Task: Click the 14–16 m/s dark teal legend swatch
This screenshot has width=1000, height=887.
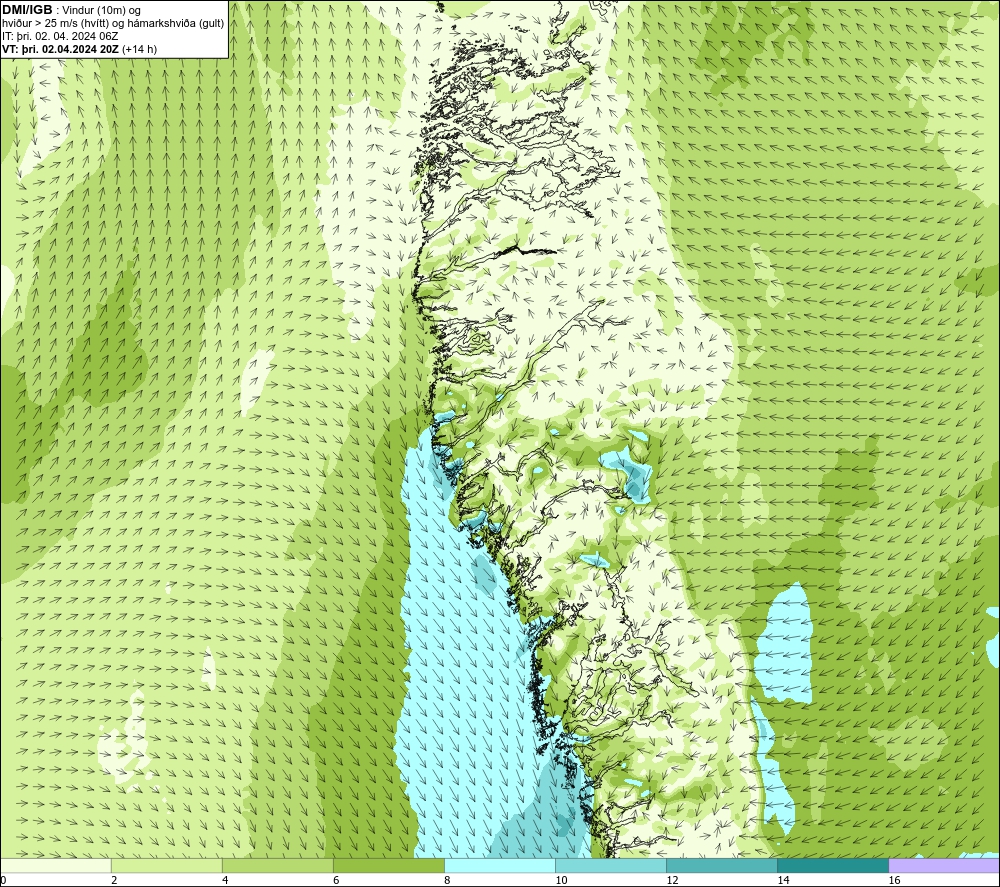Action: 833,866
